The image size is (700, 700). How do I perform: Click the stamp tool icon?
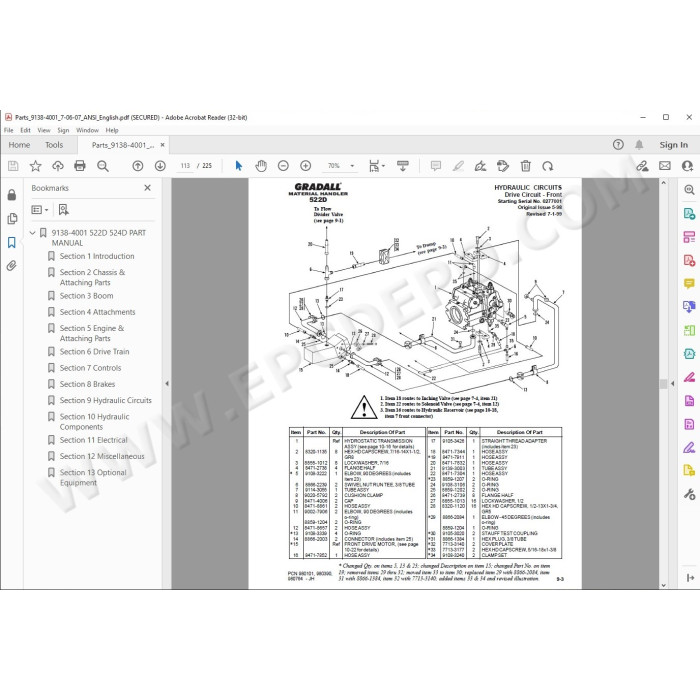pyautogui.click(x=503, y=166)
